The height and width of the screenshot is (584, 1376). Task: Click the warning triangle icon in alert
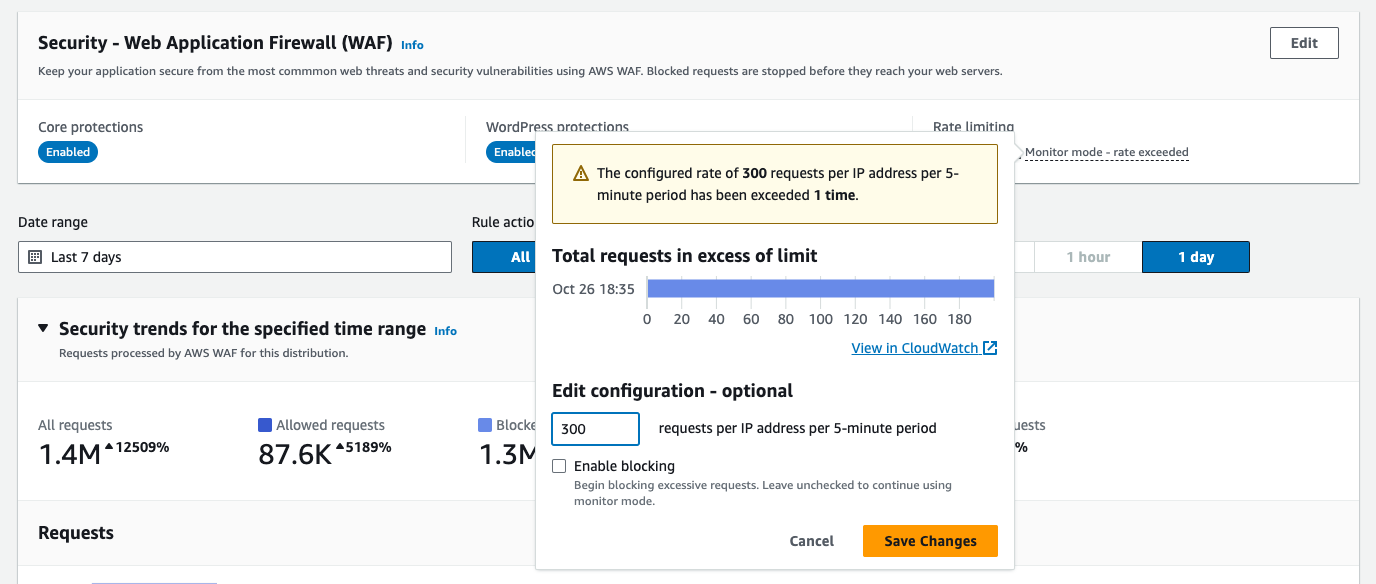tap(581, 174)
